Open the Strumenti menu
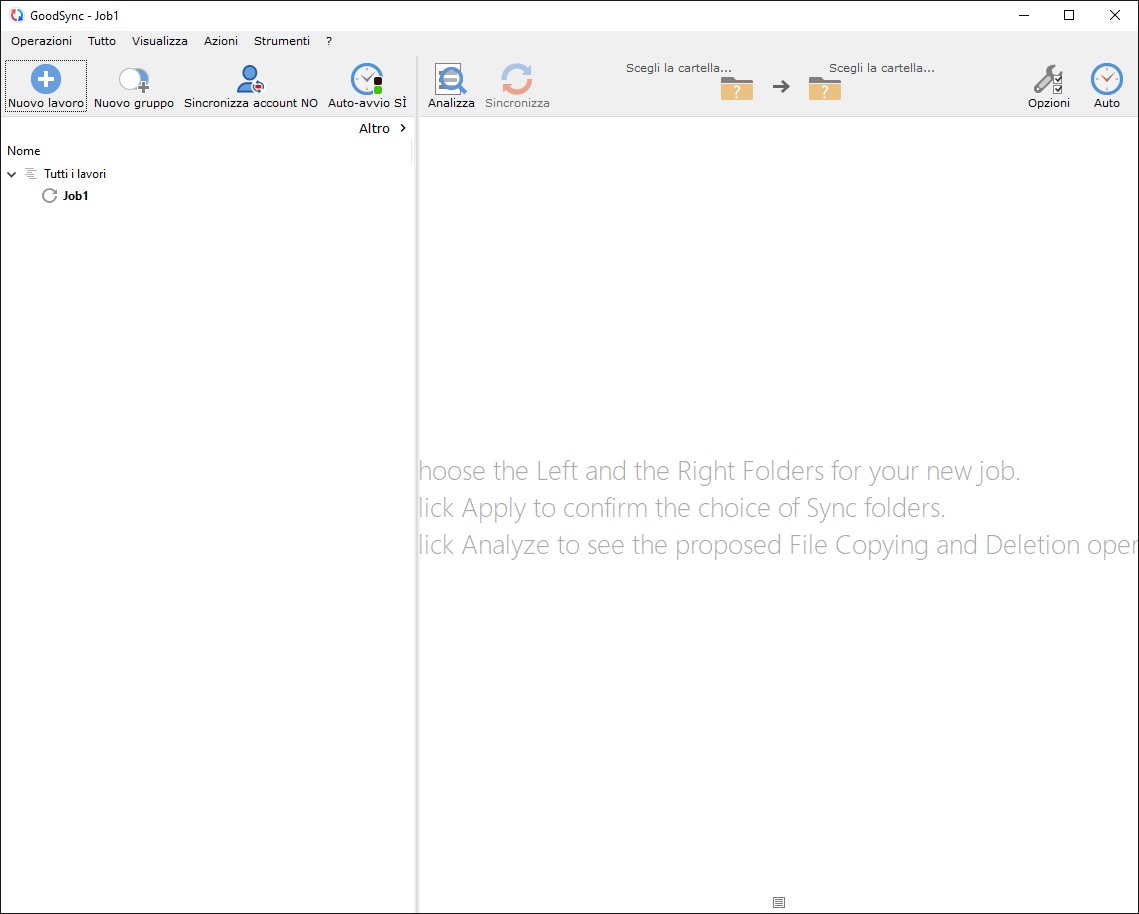This screenshot has height=914, width=1139. tap(282, 41)
